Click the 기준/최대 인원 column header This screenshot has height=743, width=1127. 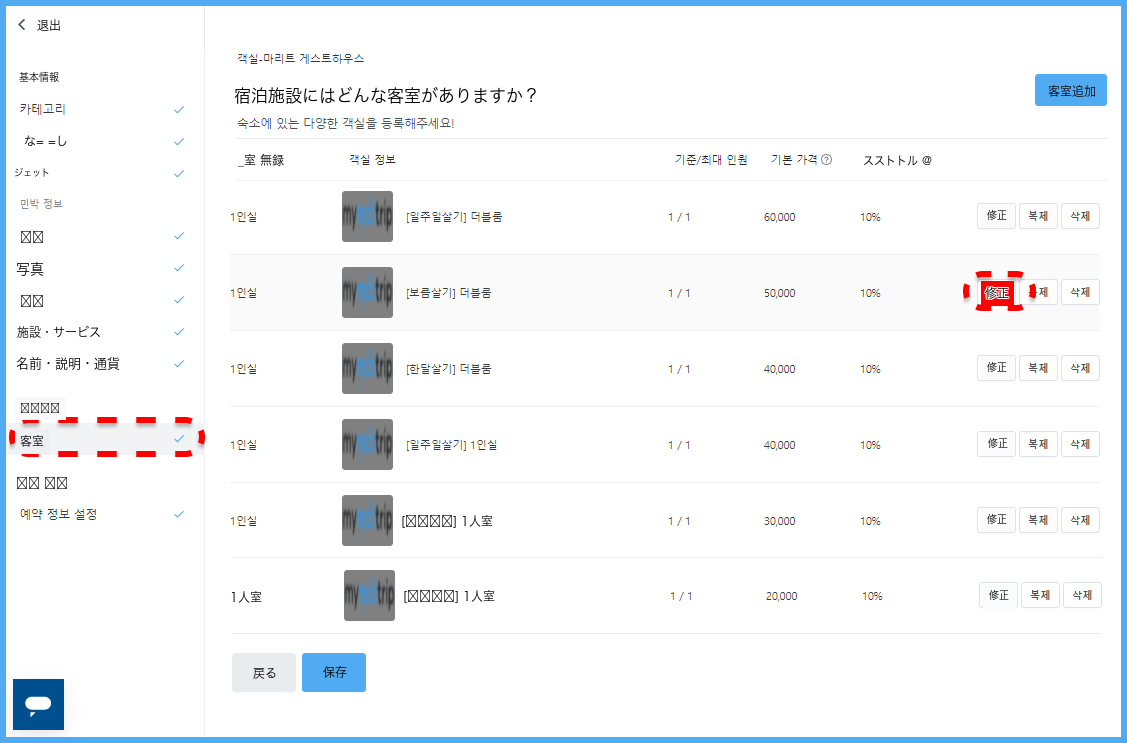711,160
